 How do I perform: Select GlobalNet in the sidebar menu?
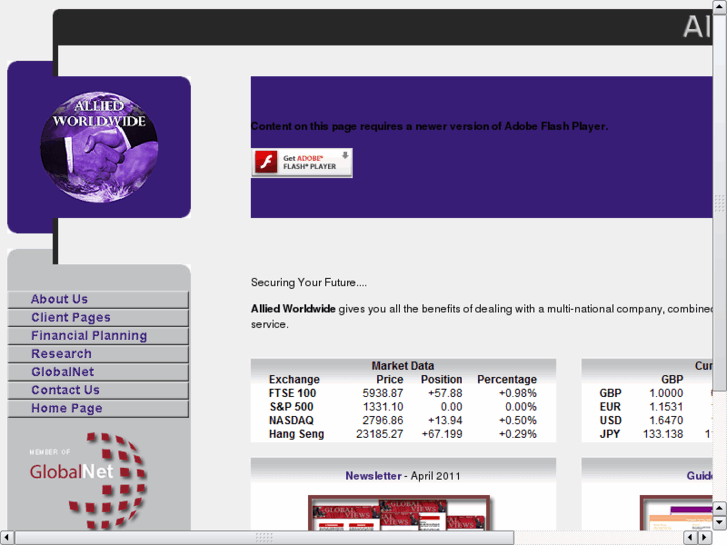98,372
